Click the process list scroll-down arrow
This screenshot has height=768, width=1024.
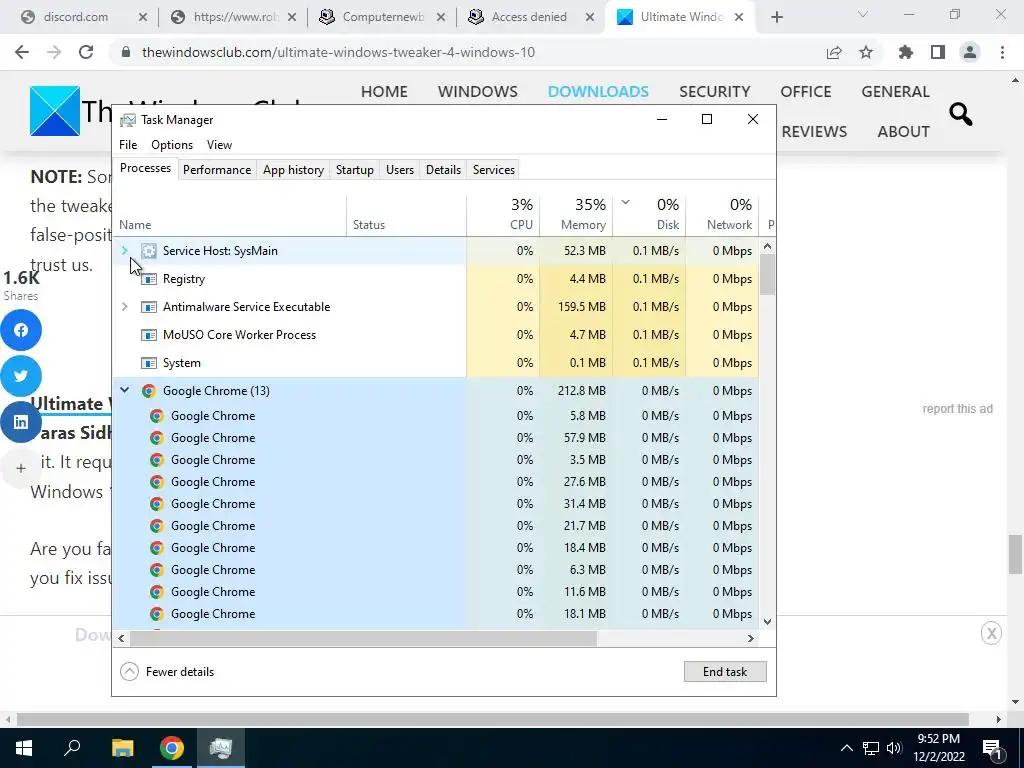coord(767,622)
